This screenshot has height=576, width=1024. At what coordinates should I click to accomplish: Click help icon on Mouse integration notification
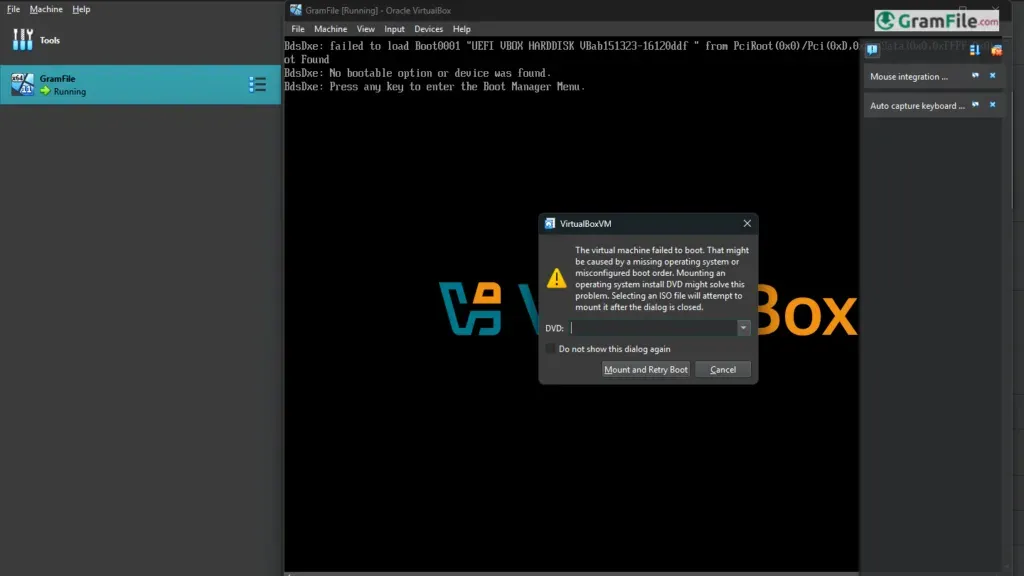coord(975,76)
